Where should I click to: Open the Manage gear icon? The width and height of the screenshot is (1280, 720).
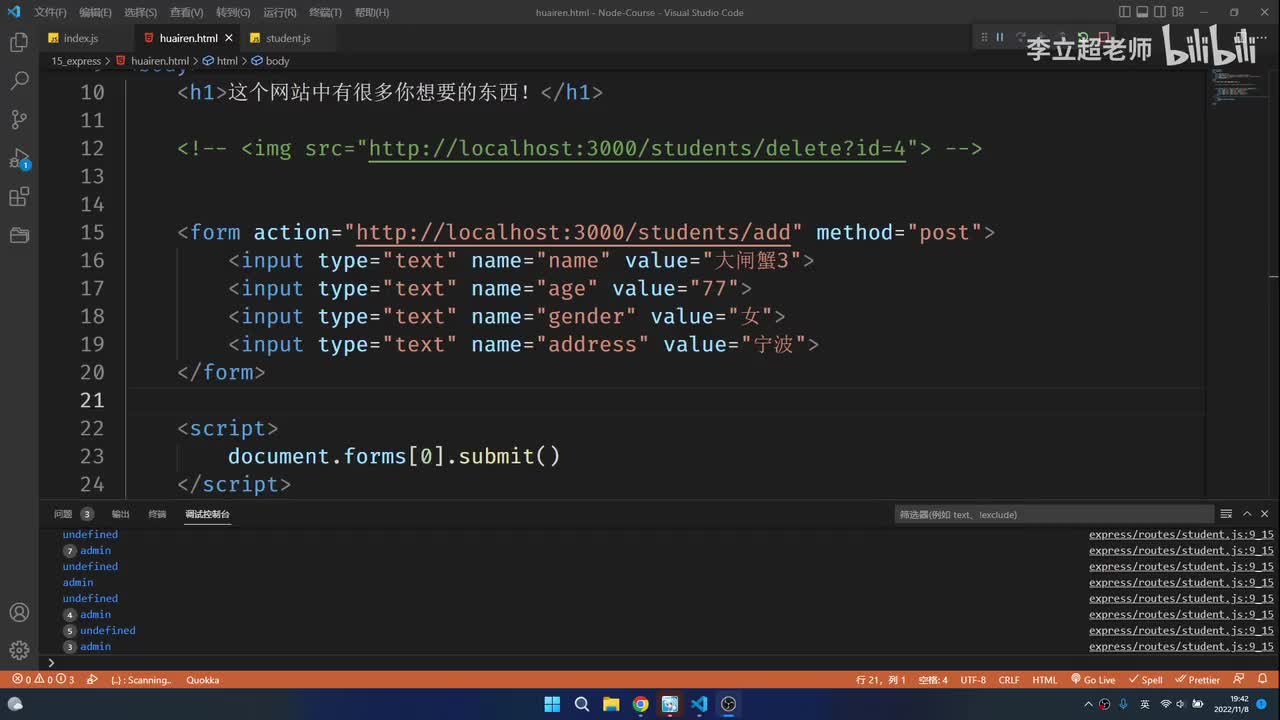click(19, 650)
